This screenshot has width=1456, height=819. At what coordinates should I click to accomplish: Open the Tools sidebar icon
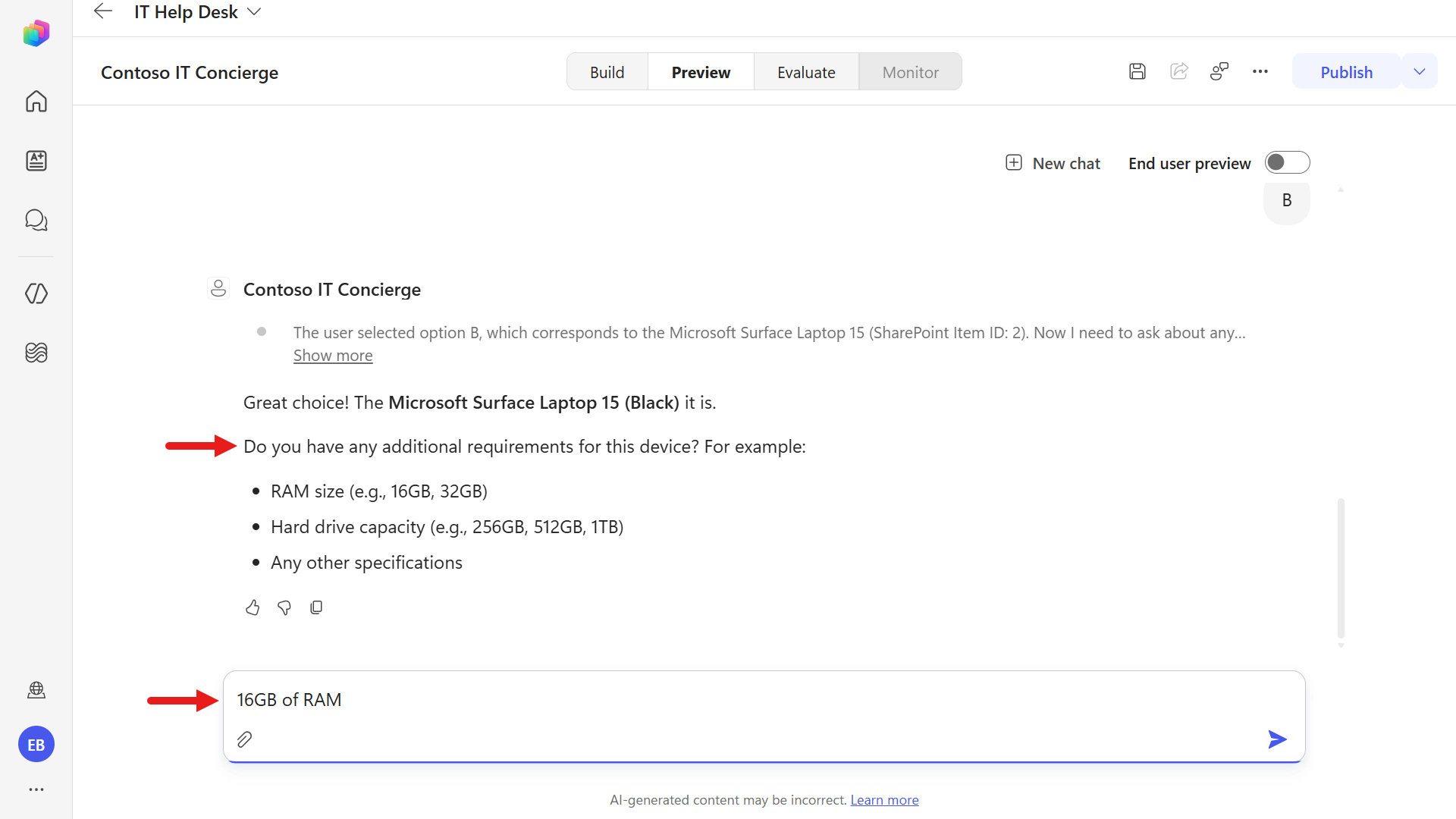coord(36,293)
